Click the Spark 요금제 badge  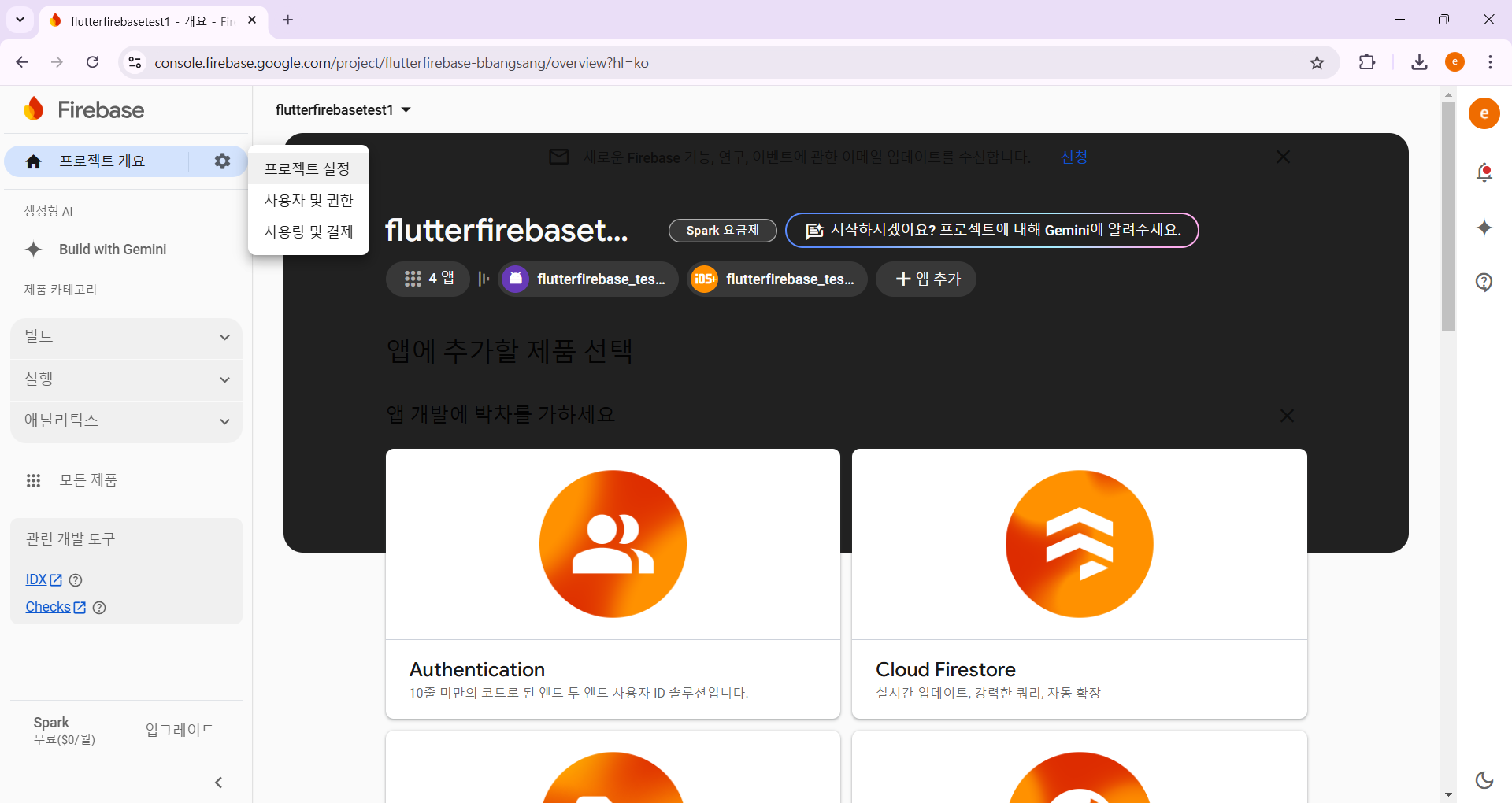pos(722,231)
